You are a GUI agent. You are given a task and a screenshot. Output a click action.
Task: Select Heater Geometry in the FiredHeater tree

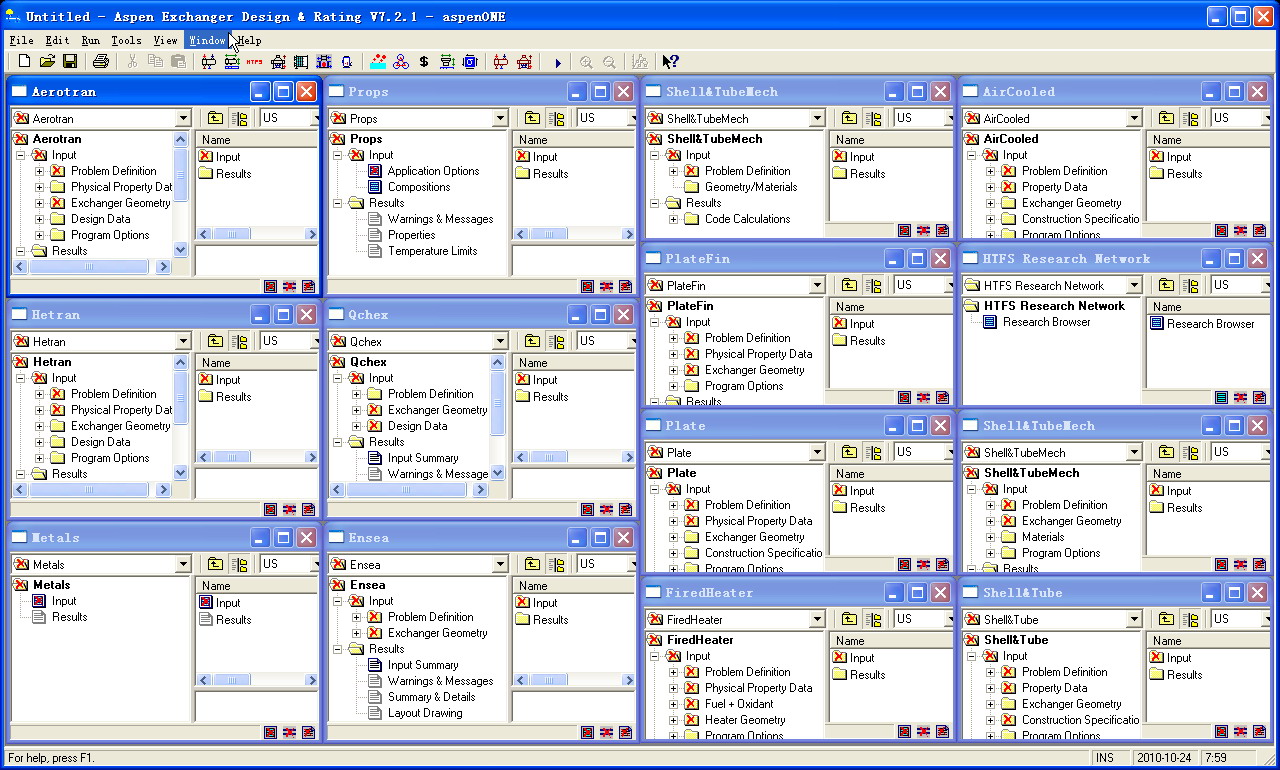(745, 720)
